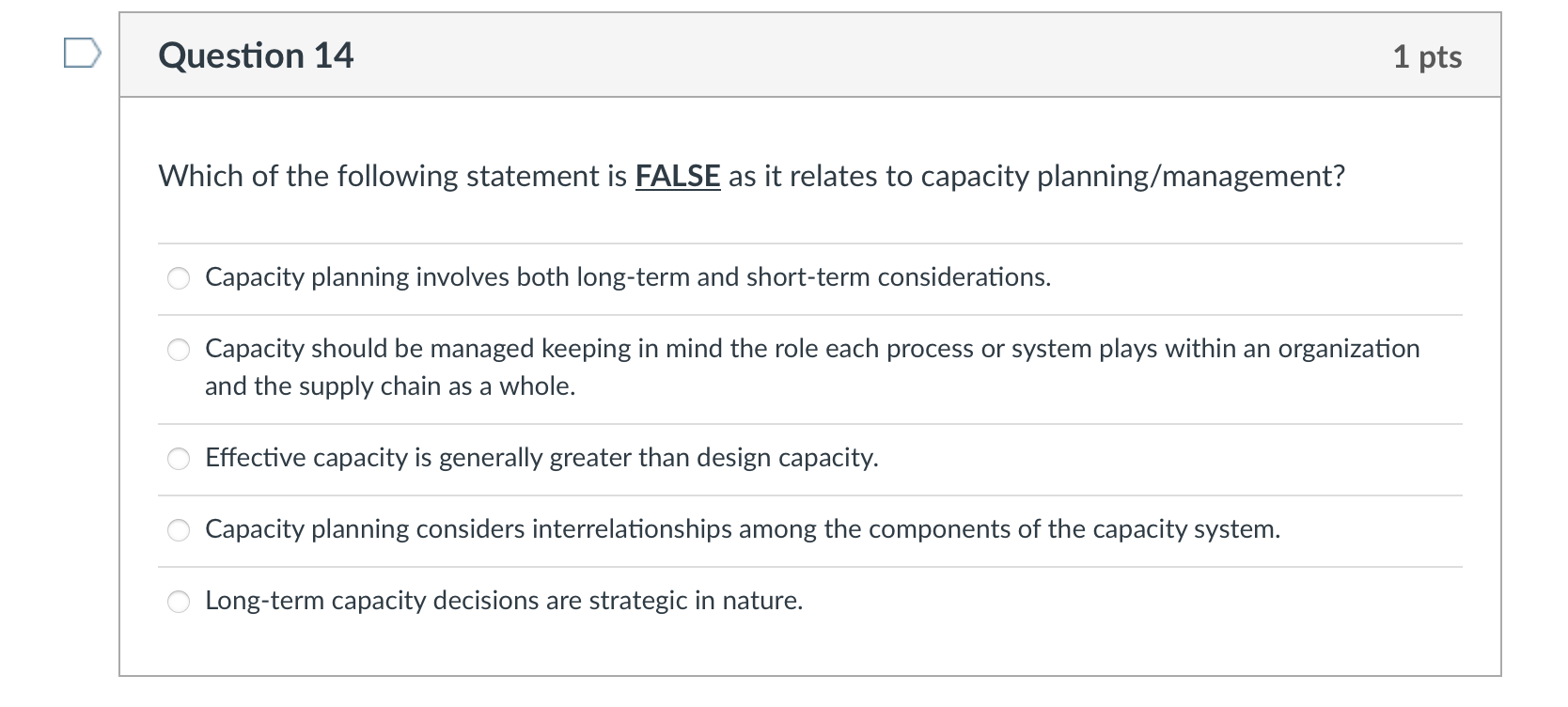Click the underlined word FALSE
This screenshot has width=1568, height=707.
click(677, 176)
